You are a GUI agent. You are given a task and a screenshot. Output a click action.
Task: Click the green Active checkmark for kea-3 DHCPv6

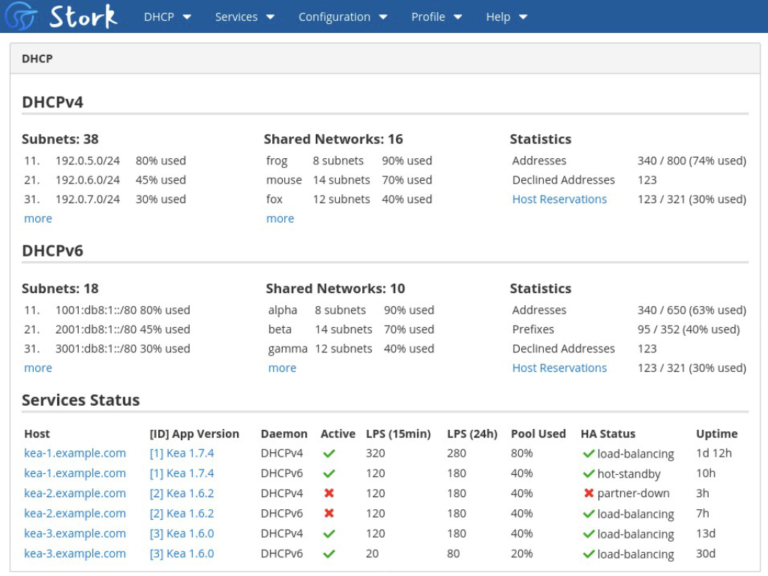click(328, 554)
